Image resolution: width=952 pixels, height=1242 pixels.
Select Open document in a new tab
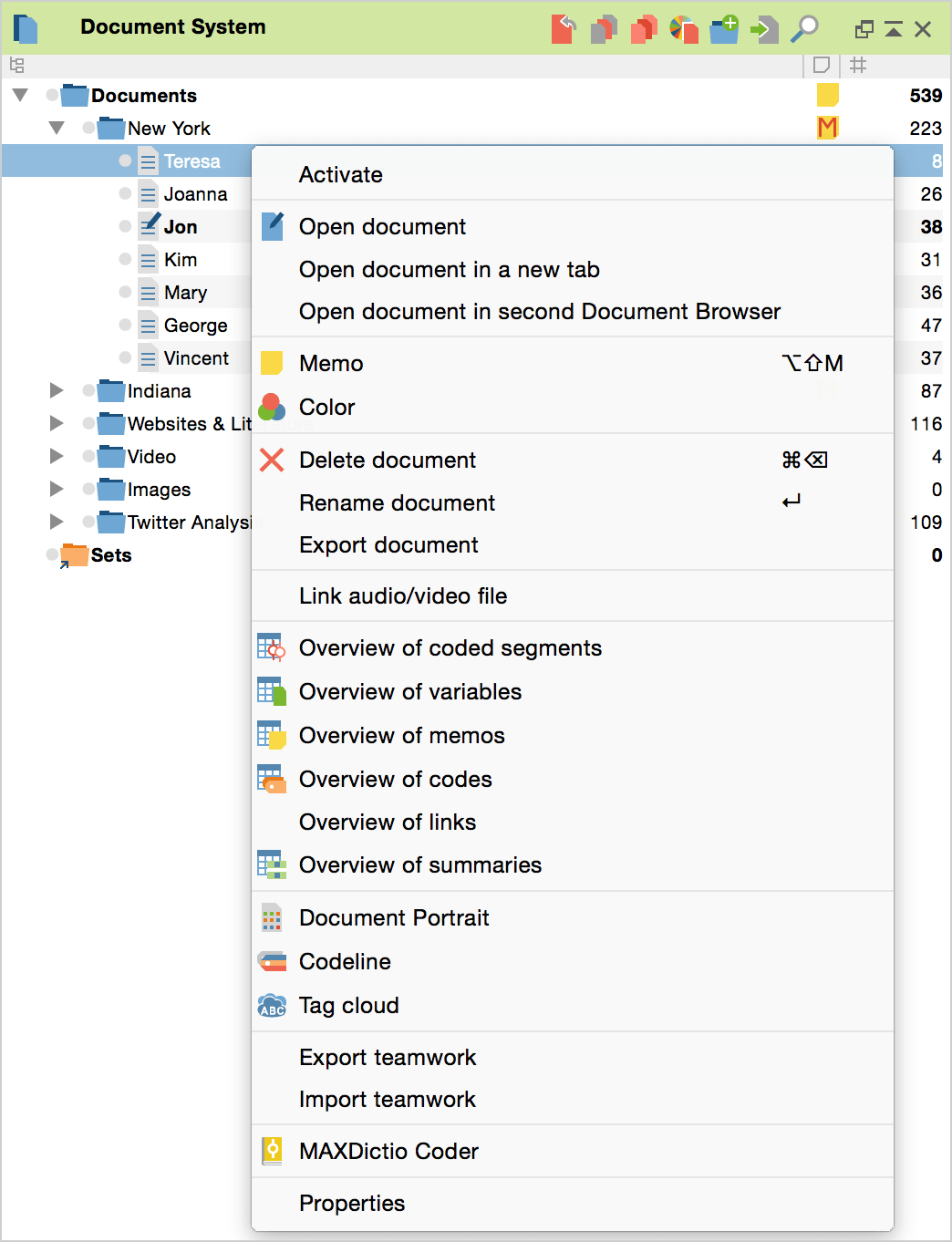click(x=449, y=270)
